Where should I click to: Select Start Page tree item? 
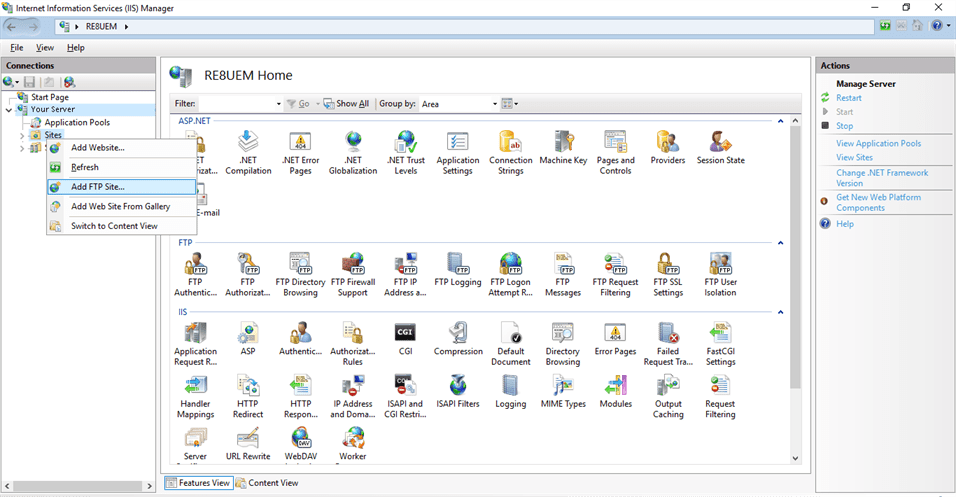(x=50, y=97)
